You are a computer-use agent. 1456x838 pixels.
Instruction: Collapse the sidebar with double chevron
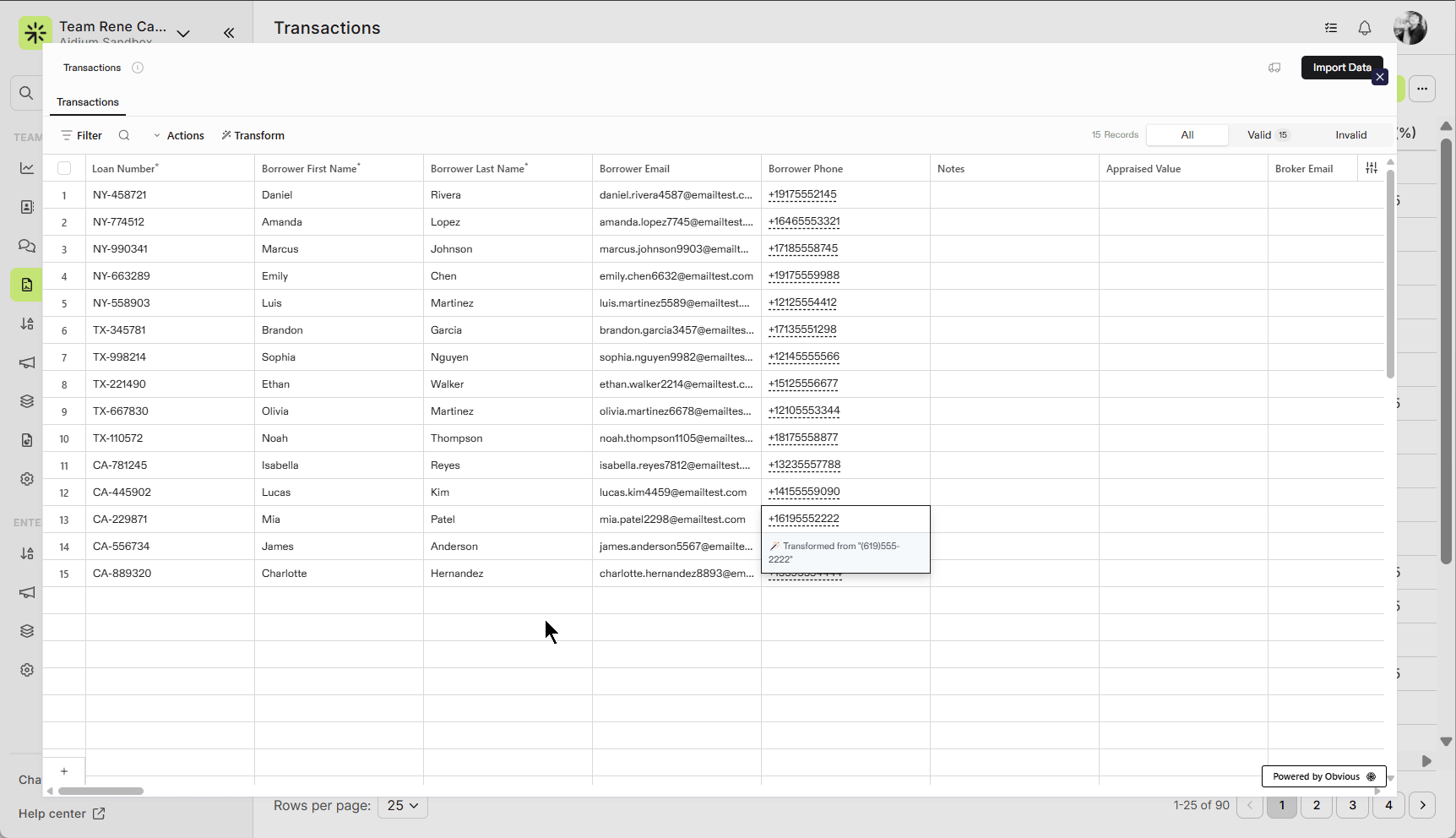229,33
